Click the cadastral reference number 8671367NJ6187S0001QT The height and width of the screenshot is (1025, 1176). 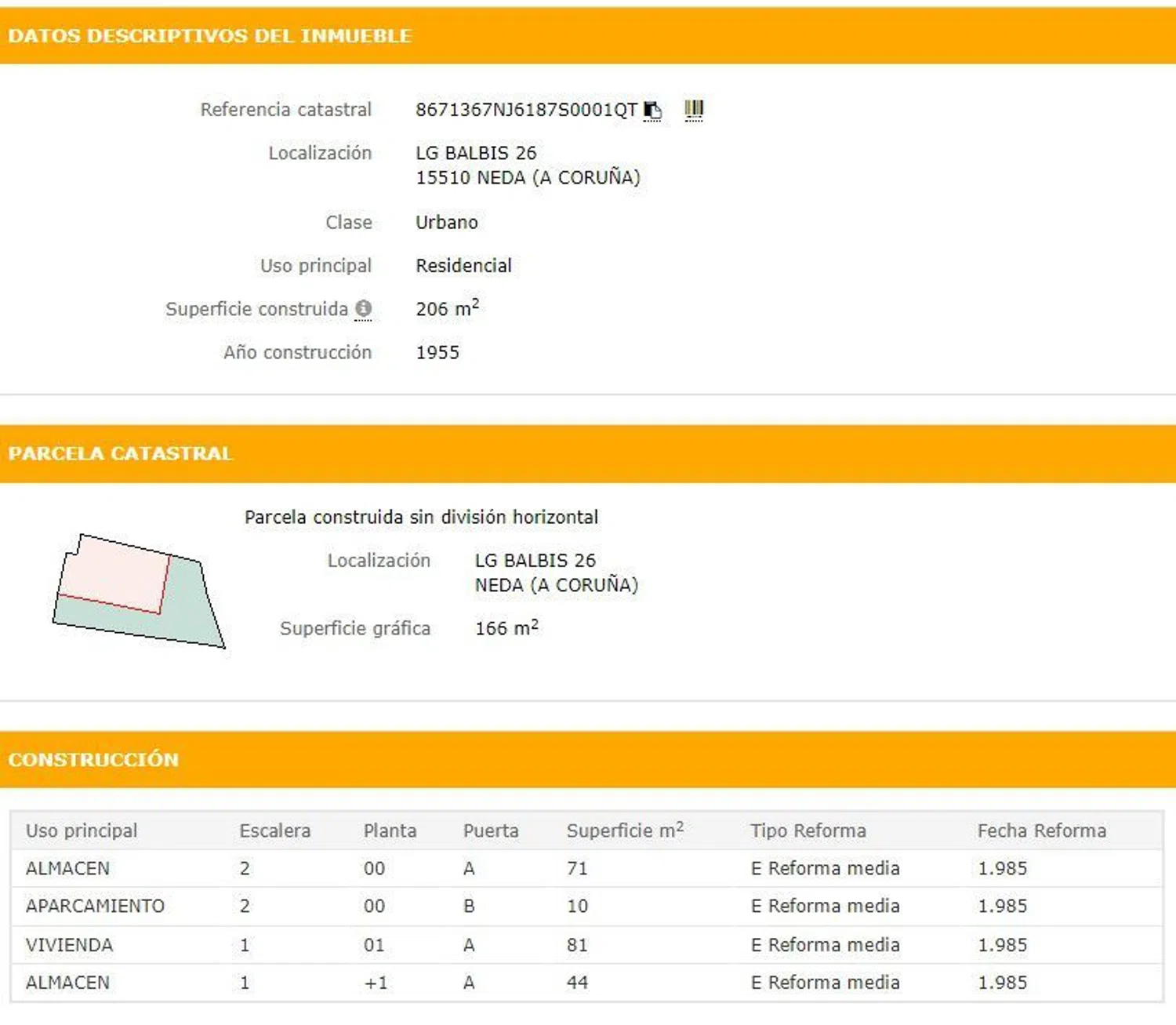click(526, 110)
